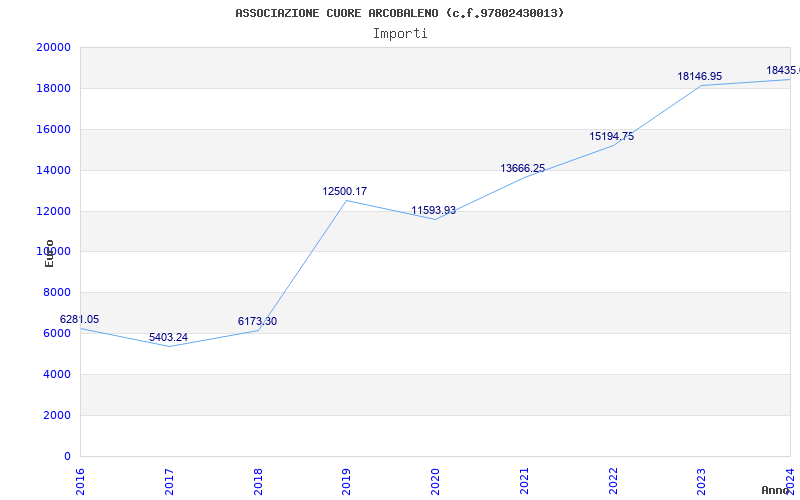The height and width of the screenshot is (500, 800).
Task: Click the 14000 y-axis label
Action: [x=53, y=170]
